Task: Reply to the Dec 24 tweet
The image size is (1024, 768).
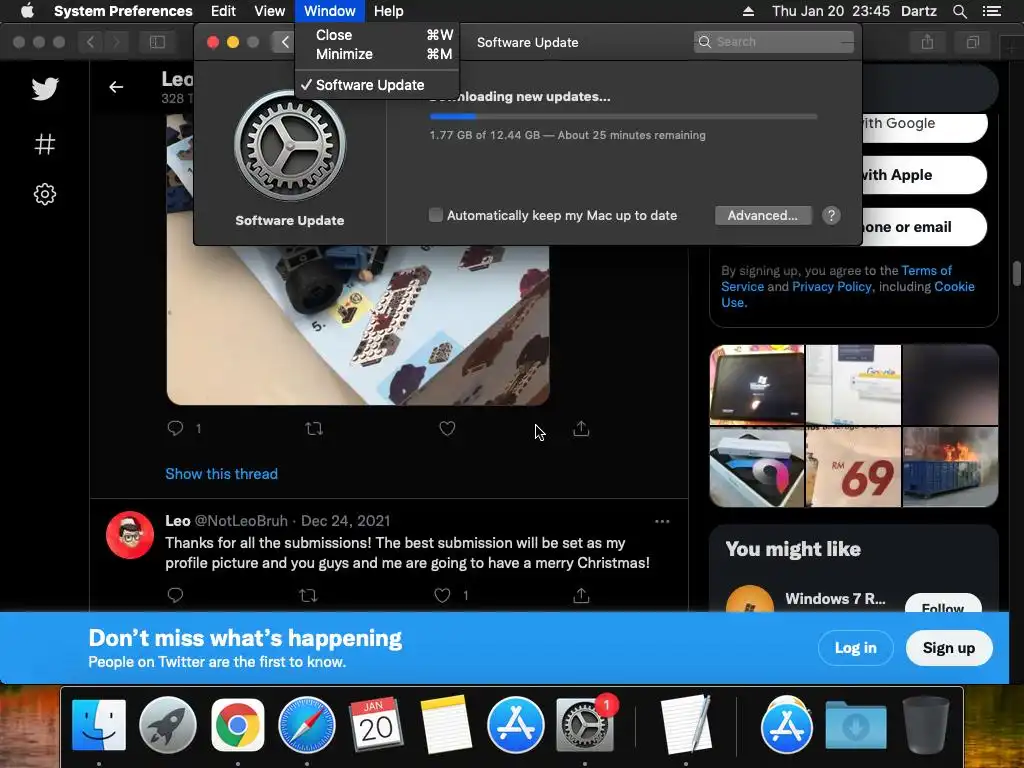Action: coord(175,595)
